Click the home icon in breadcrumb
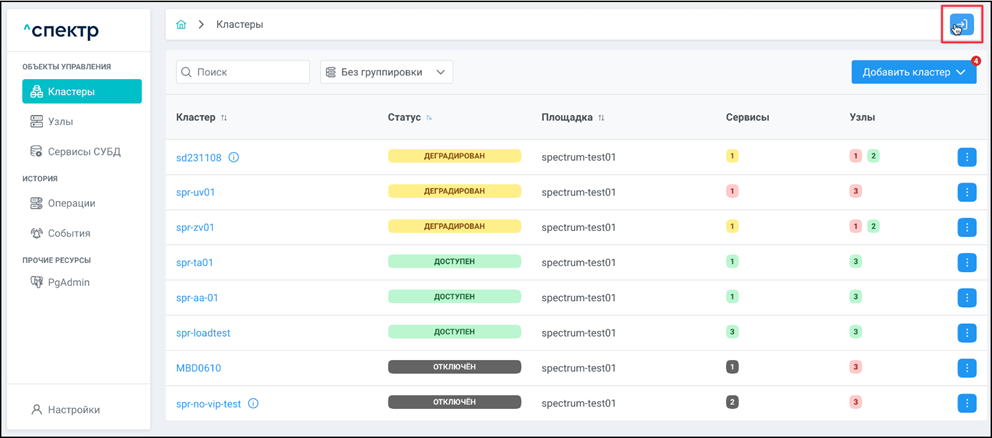This screenshot has width=992, height=438. coord(181,24)
